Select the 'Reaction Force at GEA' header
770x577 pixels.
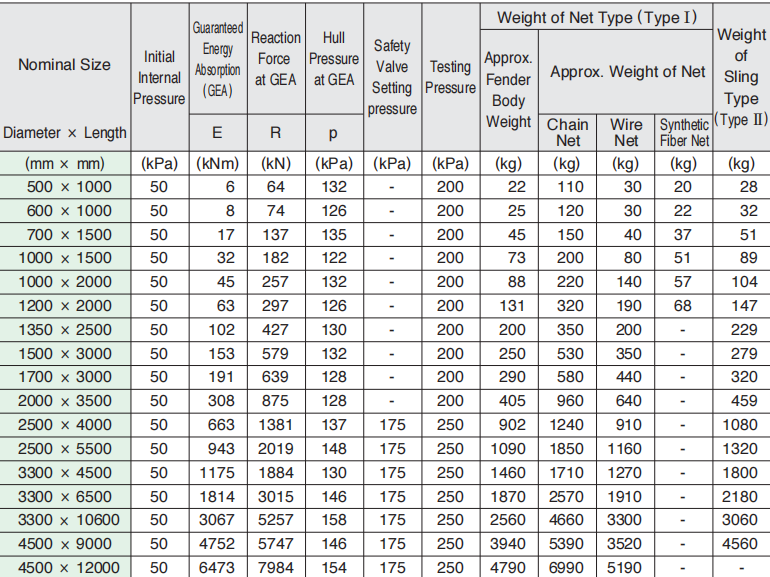275,59
